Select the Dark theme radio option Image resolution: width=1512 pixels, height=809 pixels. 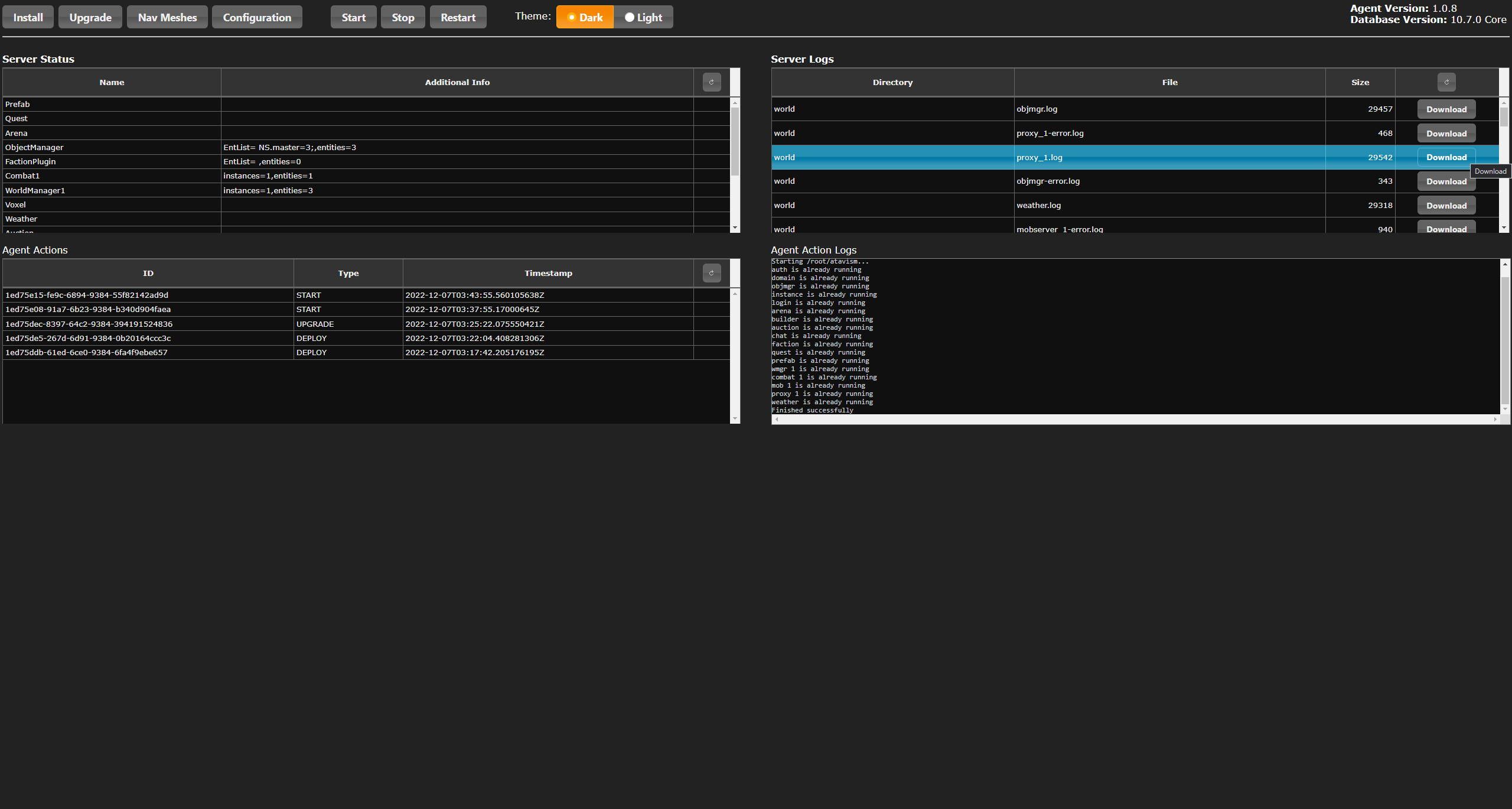[x=584, y=17]
